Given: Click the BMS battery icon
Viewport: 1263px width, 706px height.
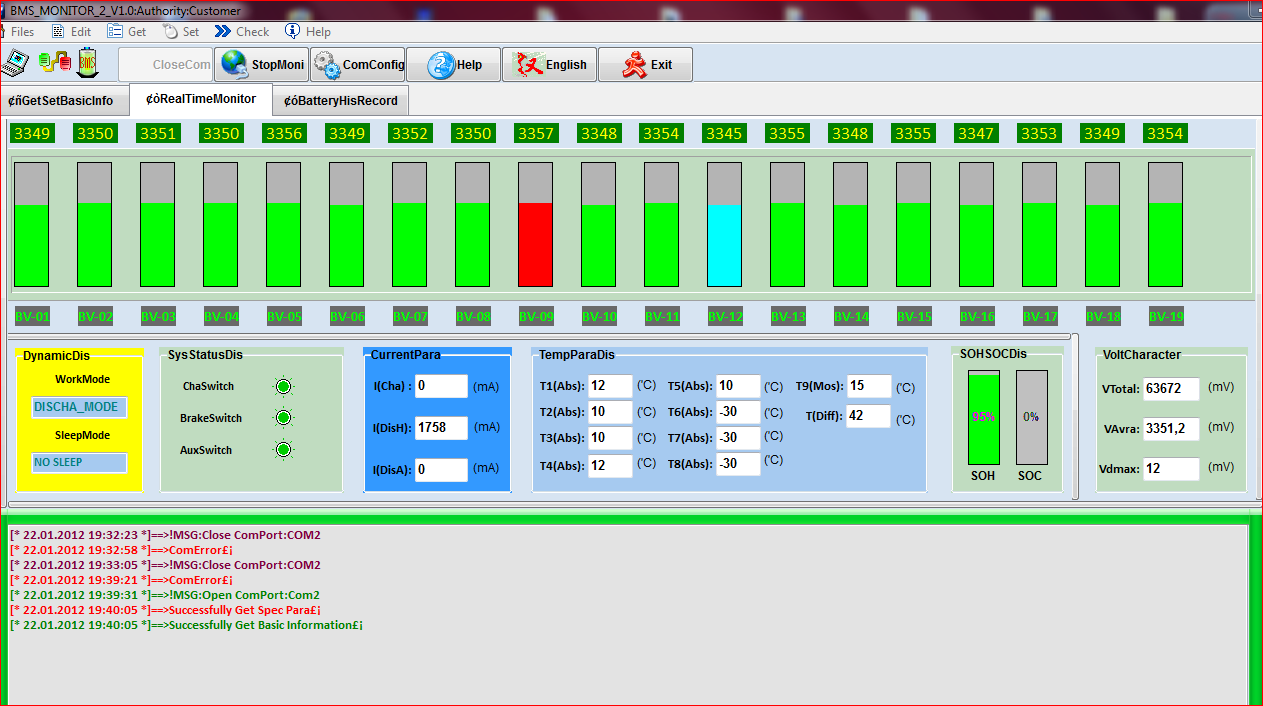Looking at the screenshot, I should [88, 63].
